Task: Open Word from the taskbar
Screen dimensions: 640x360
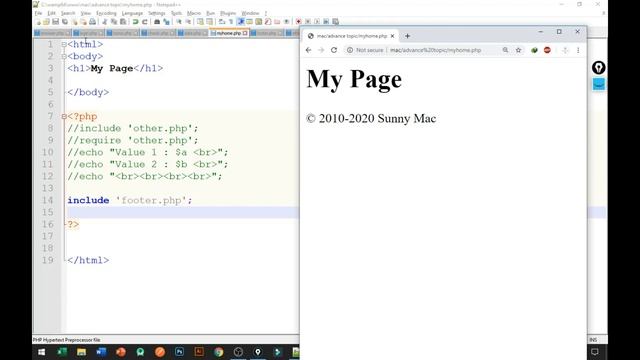Action: coord(101,352)
